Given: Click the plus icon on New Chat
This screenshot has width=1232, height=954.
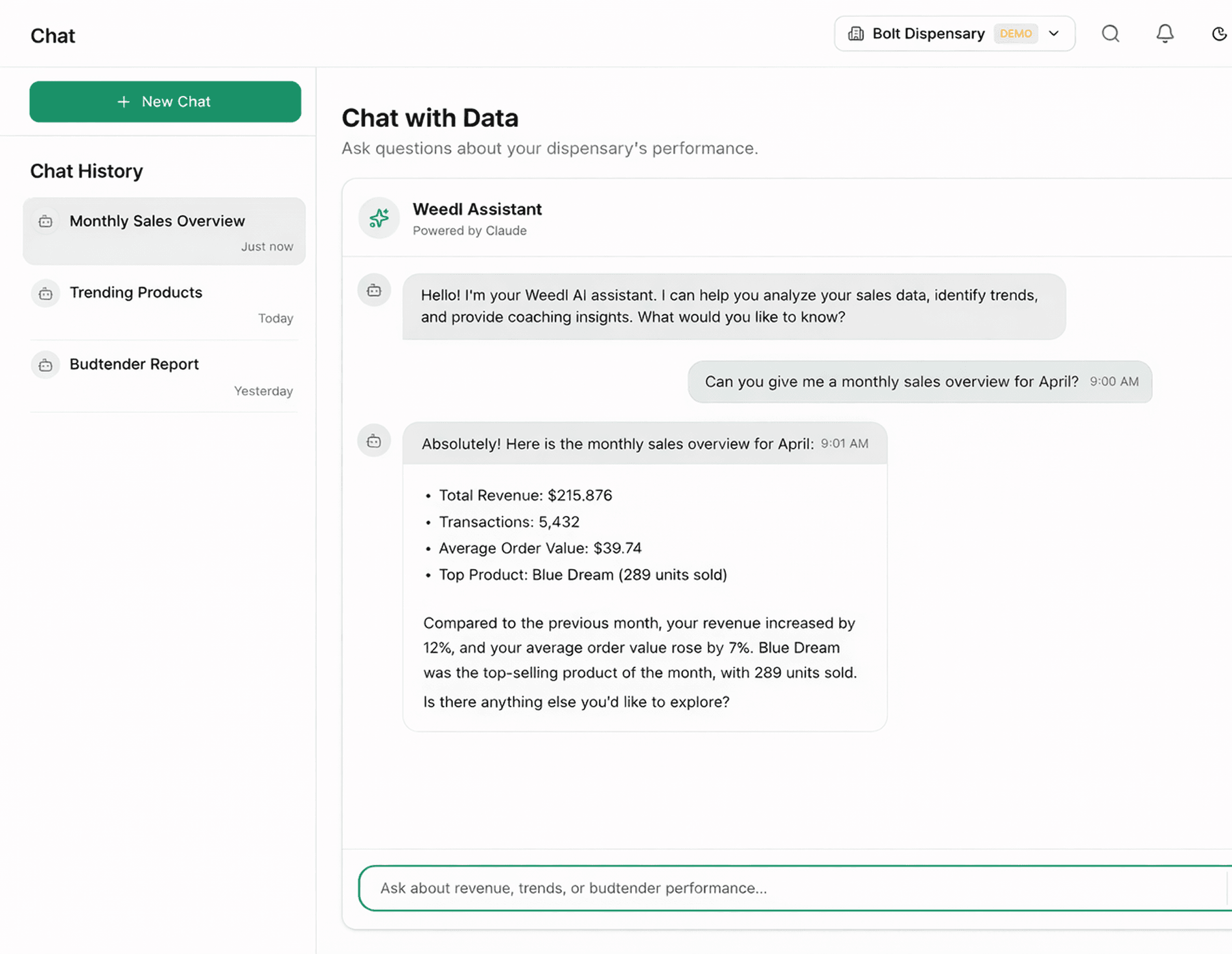Looking at the screenshot, I should 122,101.
